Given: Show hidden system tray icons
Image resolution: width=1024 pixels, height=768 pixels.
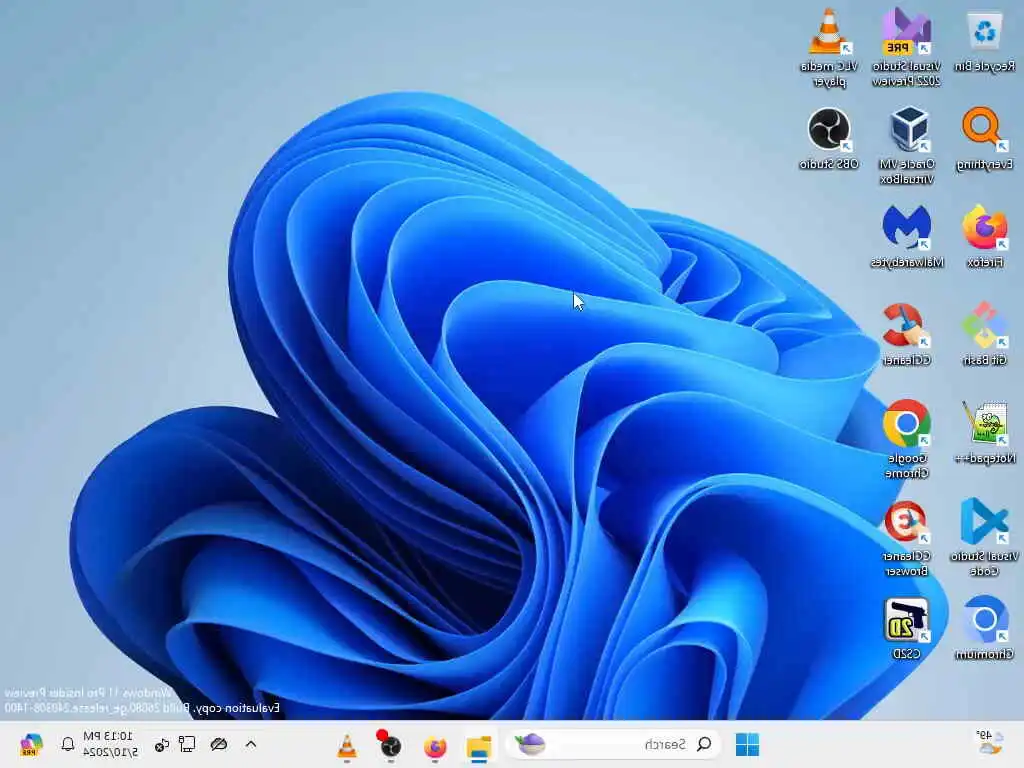Looking at the screenshot, I should (251, 744).
